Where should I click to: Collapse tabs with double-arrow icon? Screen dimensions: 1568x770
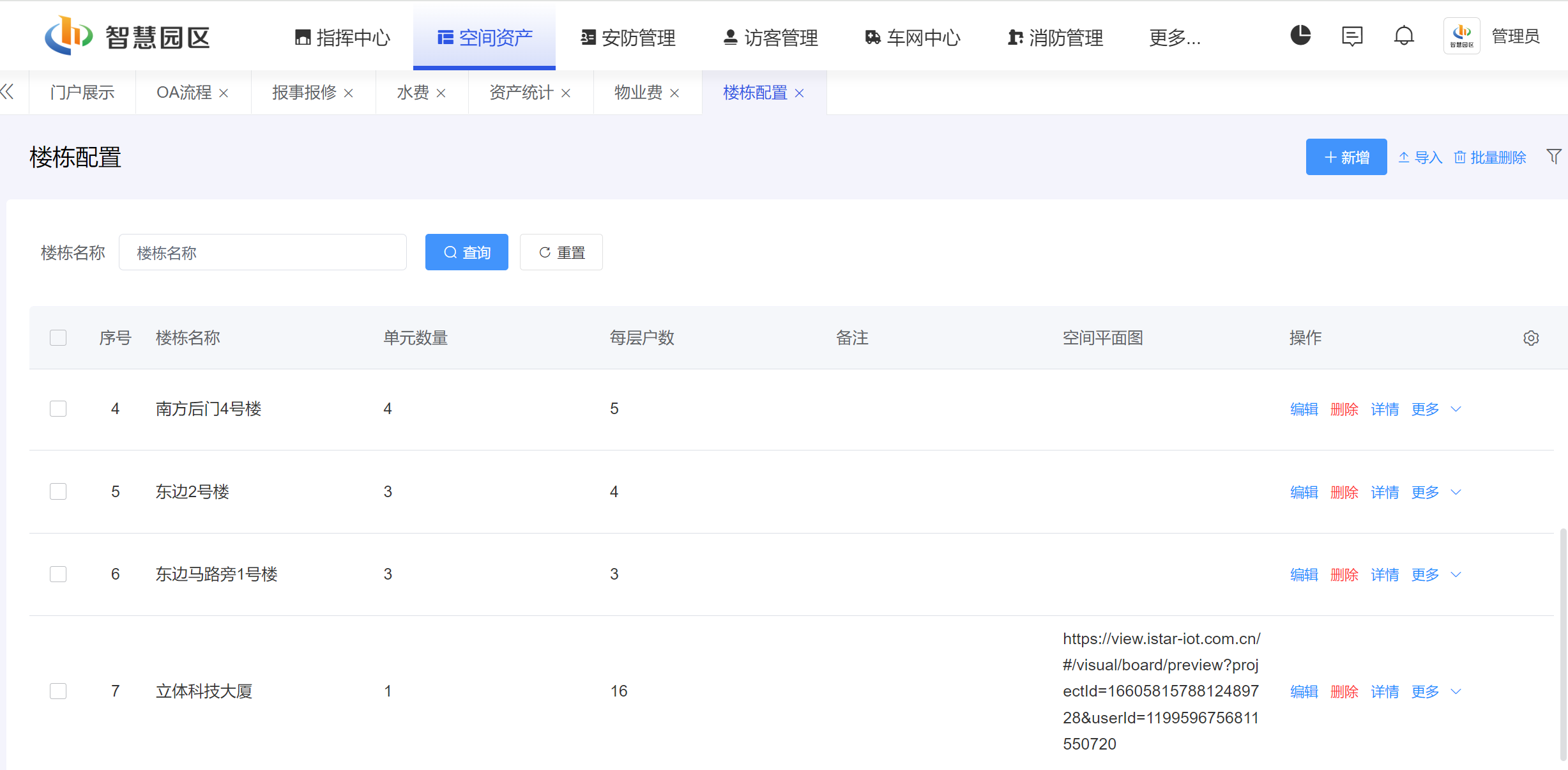point(8,92)
